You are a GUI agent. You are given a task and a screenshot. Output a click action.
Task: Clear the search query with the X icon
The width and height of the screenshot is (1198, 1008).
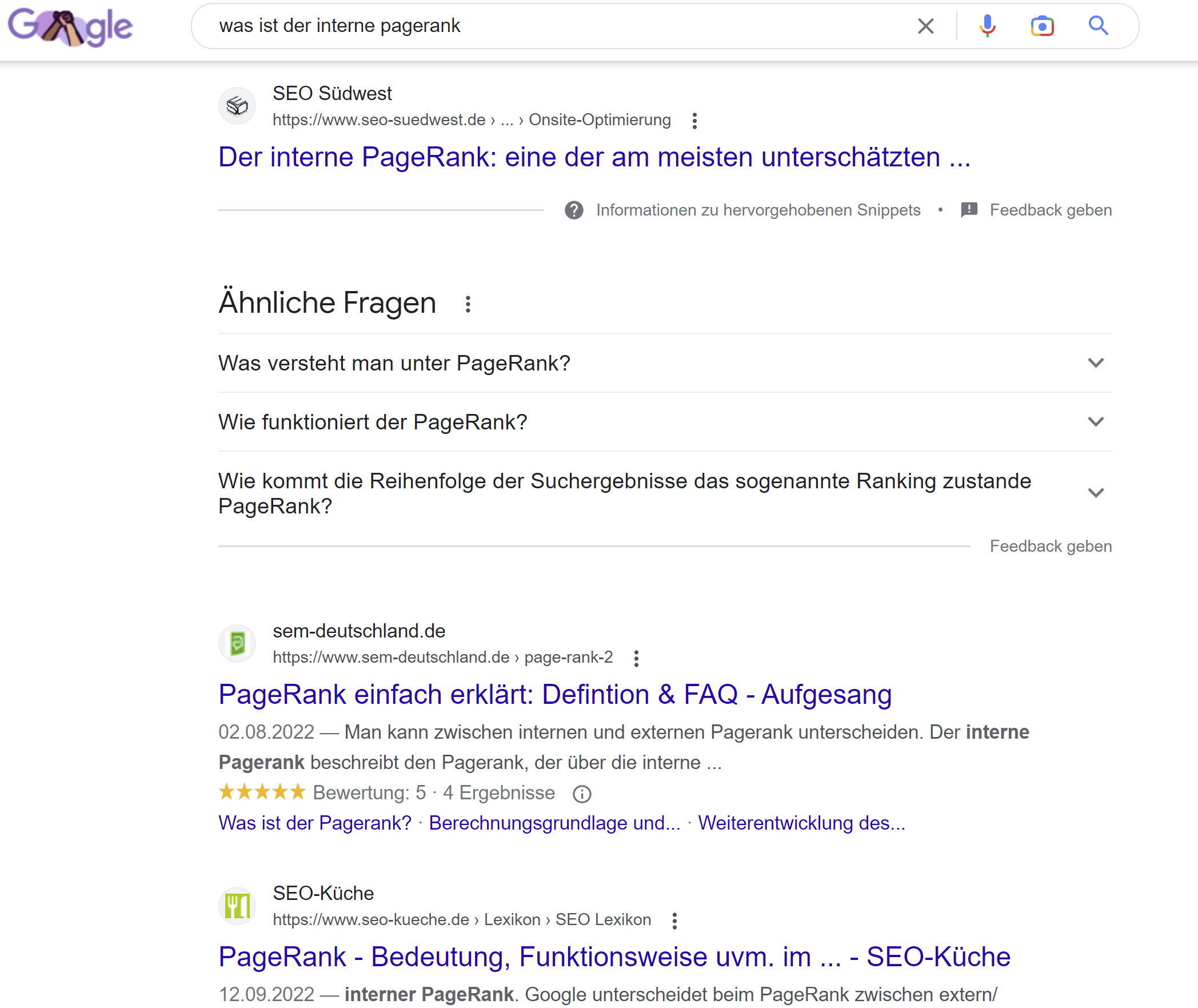point(925,26)
